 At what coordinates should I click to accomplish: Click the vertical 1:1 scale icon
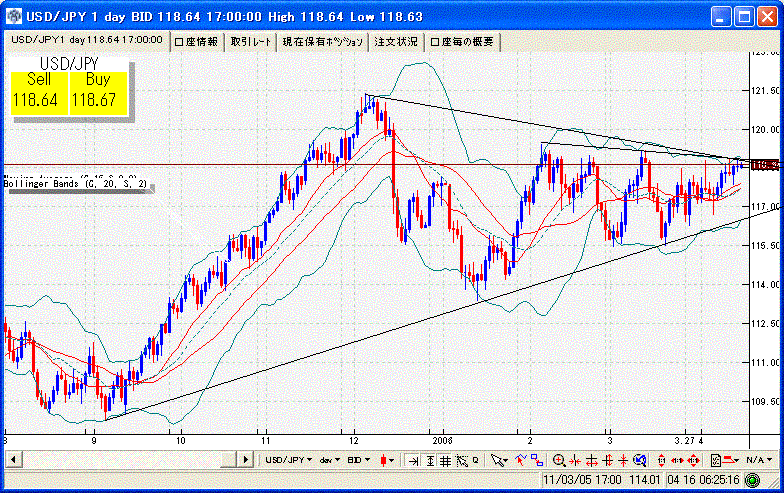point(662,460)
